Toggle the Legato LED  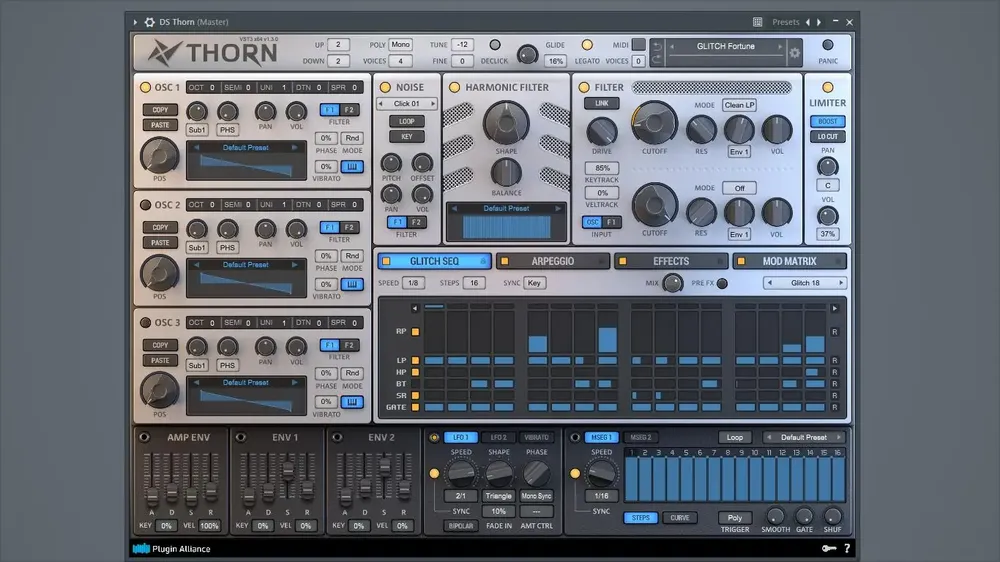point(587,45)
